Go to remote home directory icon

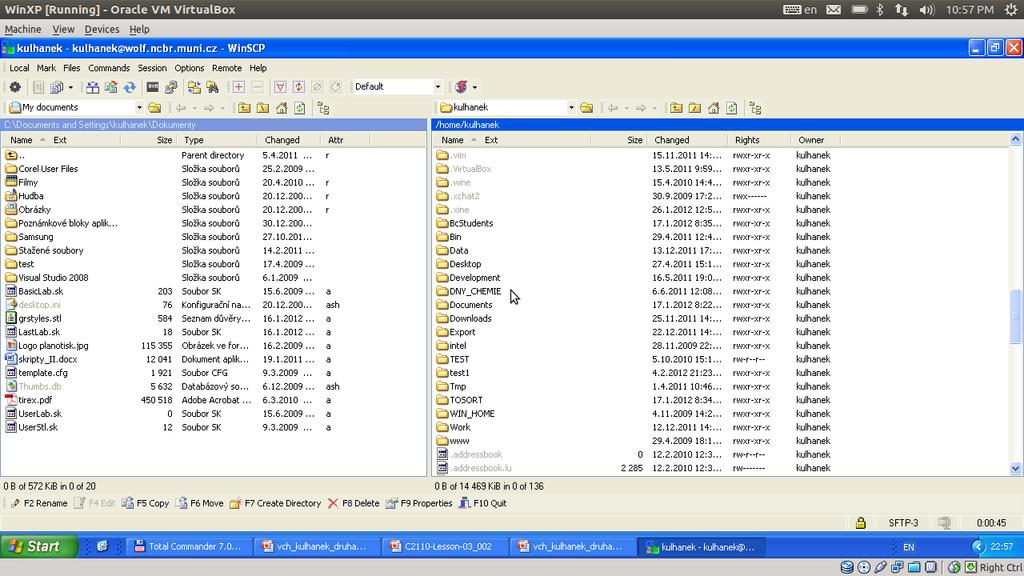[x=713, y=108]
